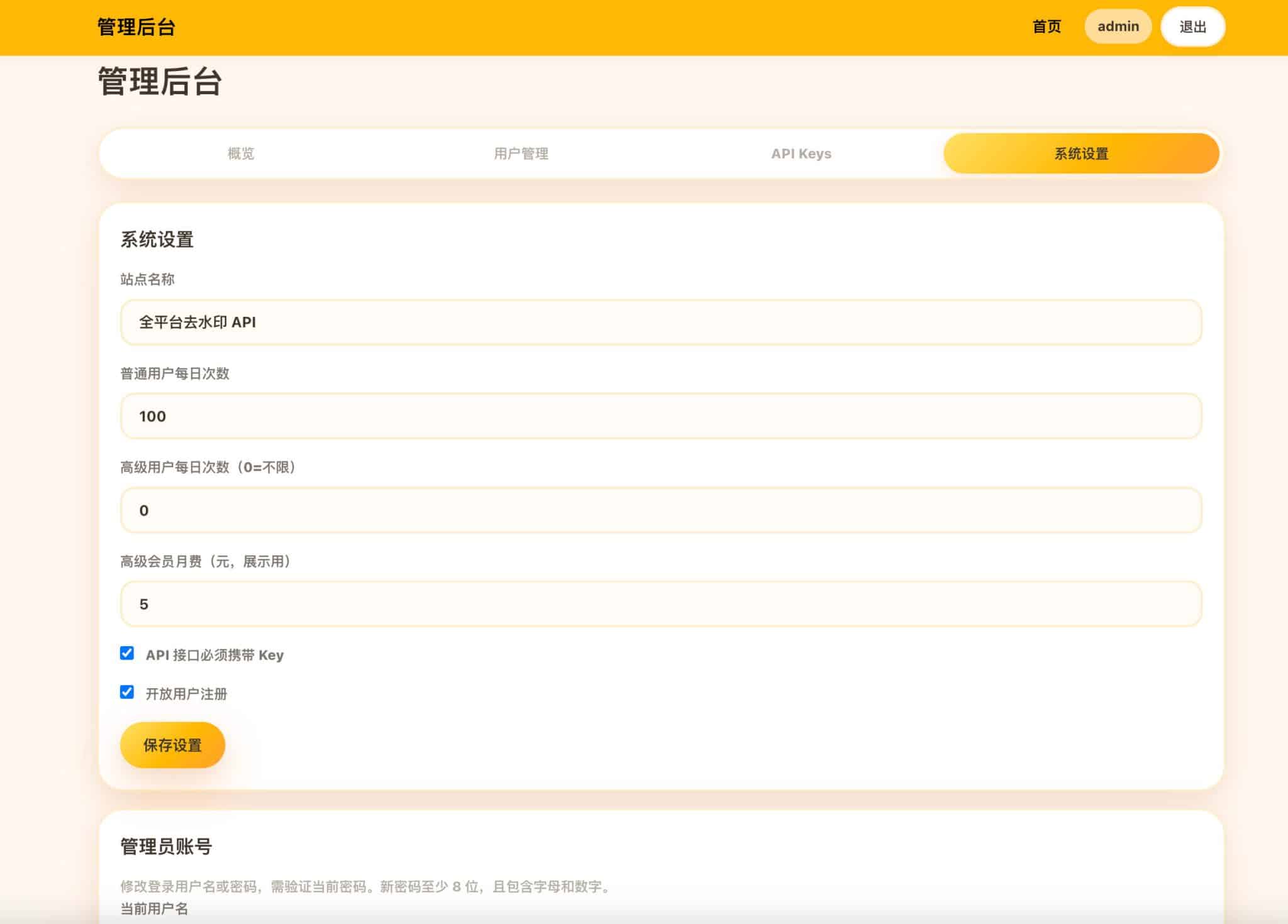Click the 高级会员月费 field showing 5
The height and width of the screenshot is (924, 1288).
click(661, 604)
